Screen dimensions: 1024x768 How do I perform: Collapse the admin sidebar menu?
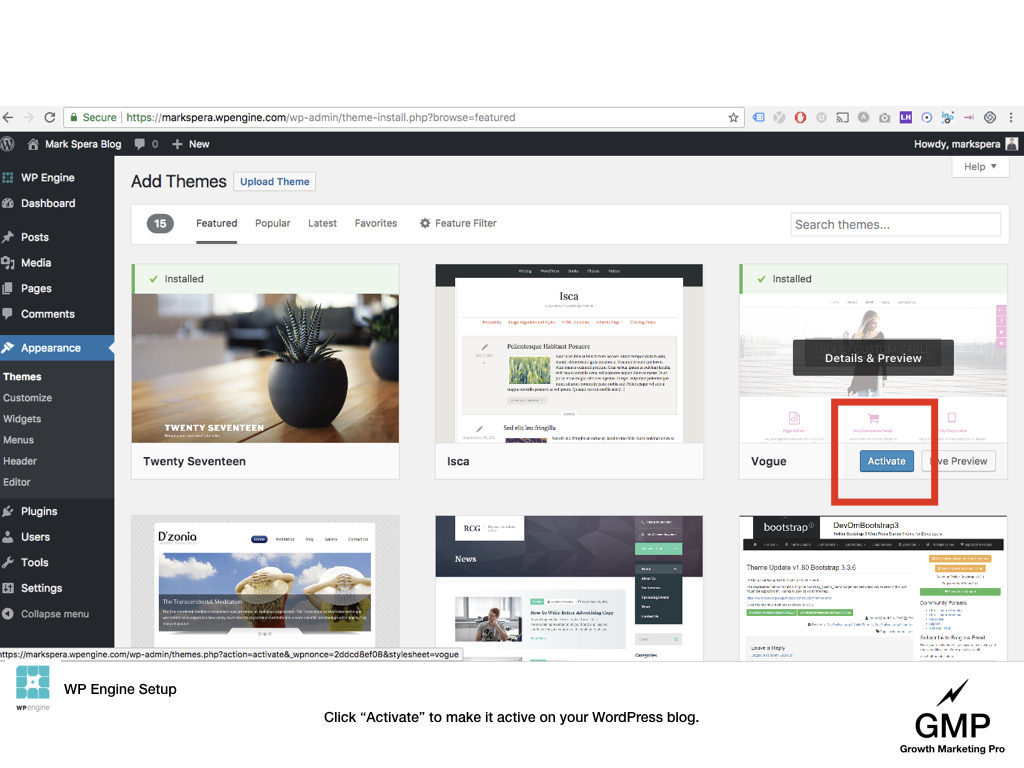tap(57, 614)
